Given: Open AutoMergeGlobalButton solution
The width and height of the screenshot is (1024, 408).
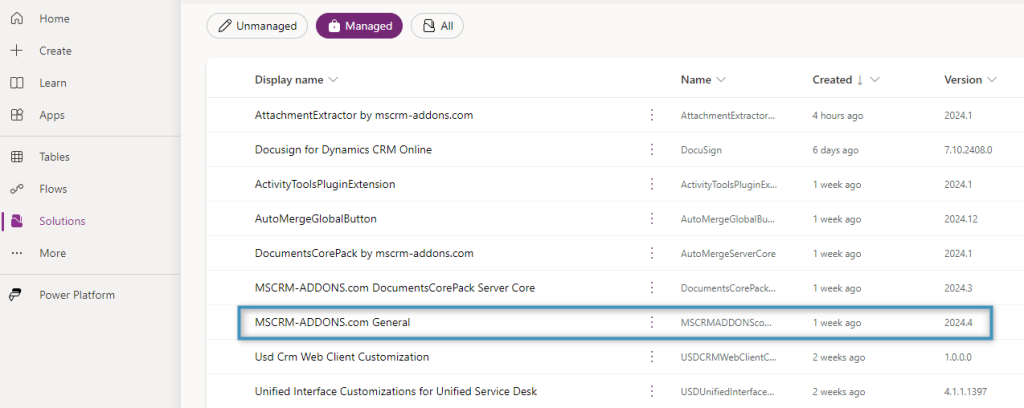Looking at the screenshot, I should [316, 219].
